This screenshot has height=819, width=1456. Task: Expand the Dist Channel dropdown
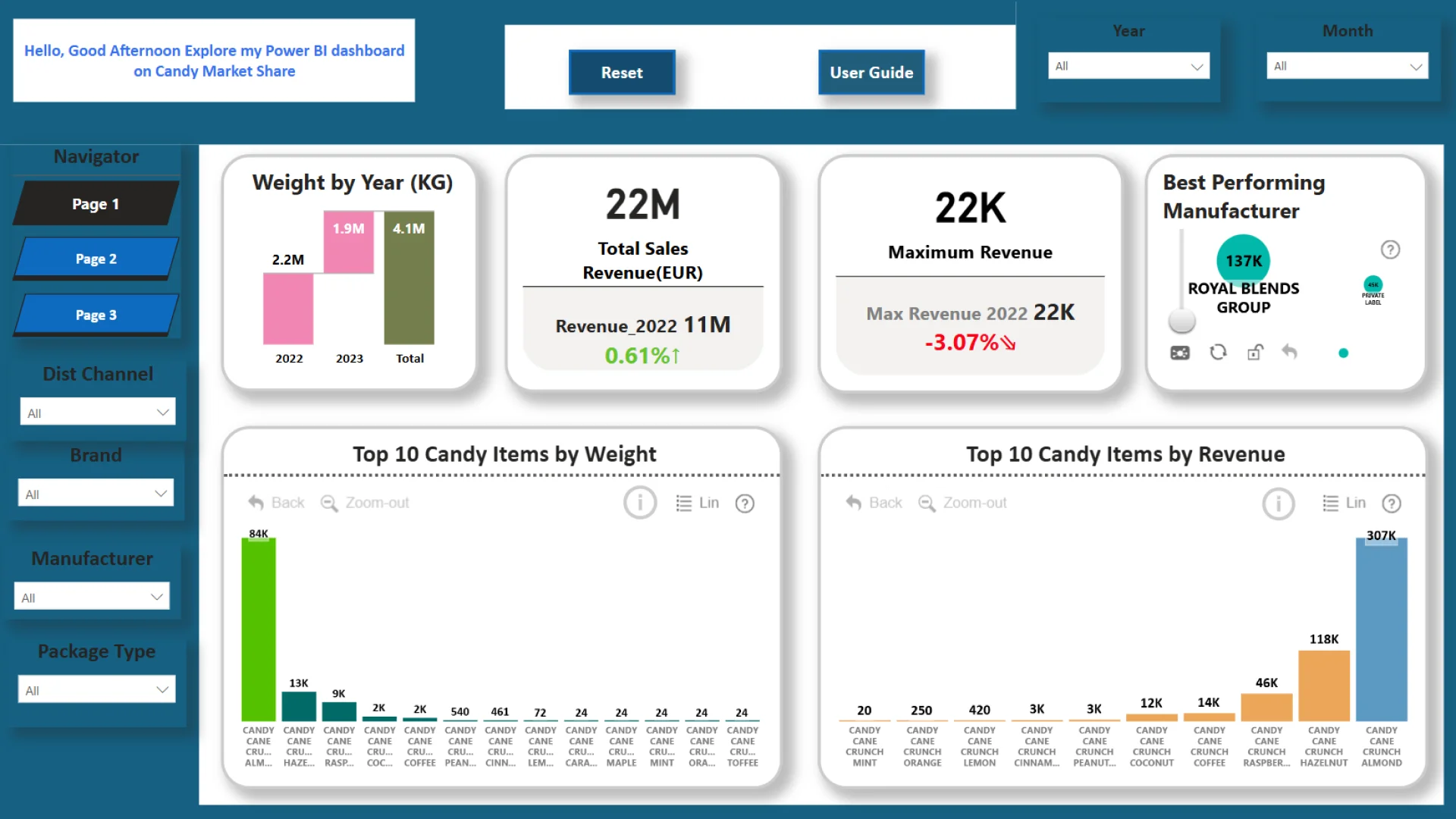[x=97, y=413]
